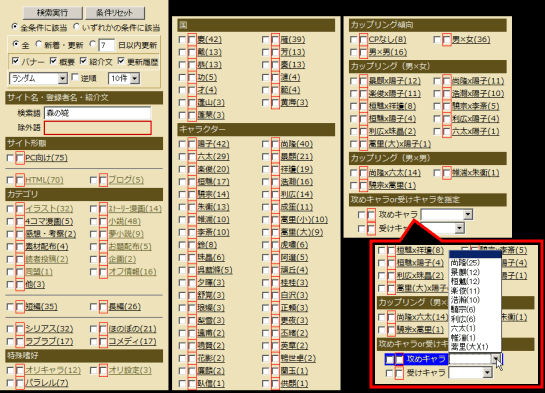Open the ランダム sort order dropdown
Viewport: 545px width, 393px height.
38,79
